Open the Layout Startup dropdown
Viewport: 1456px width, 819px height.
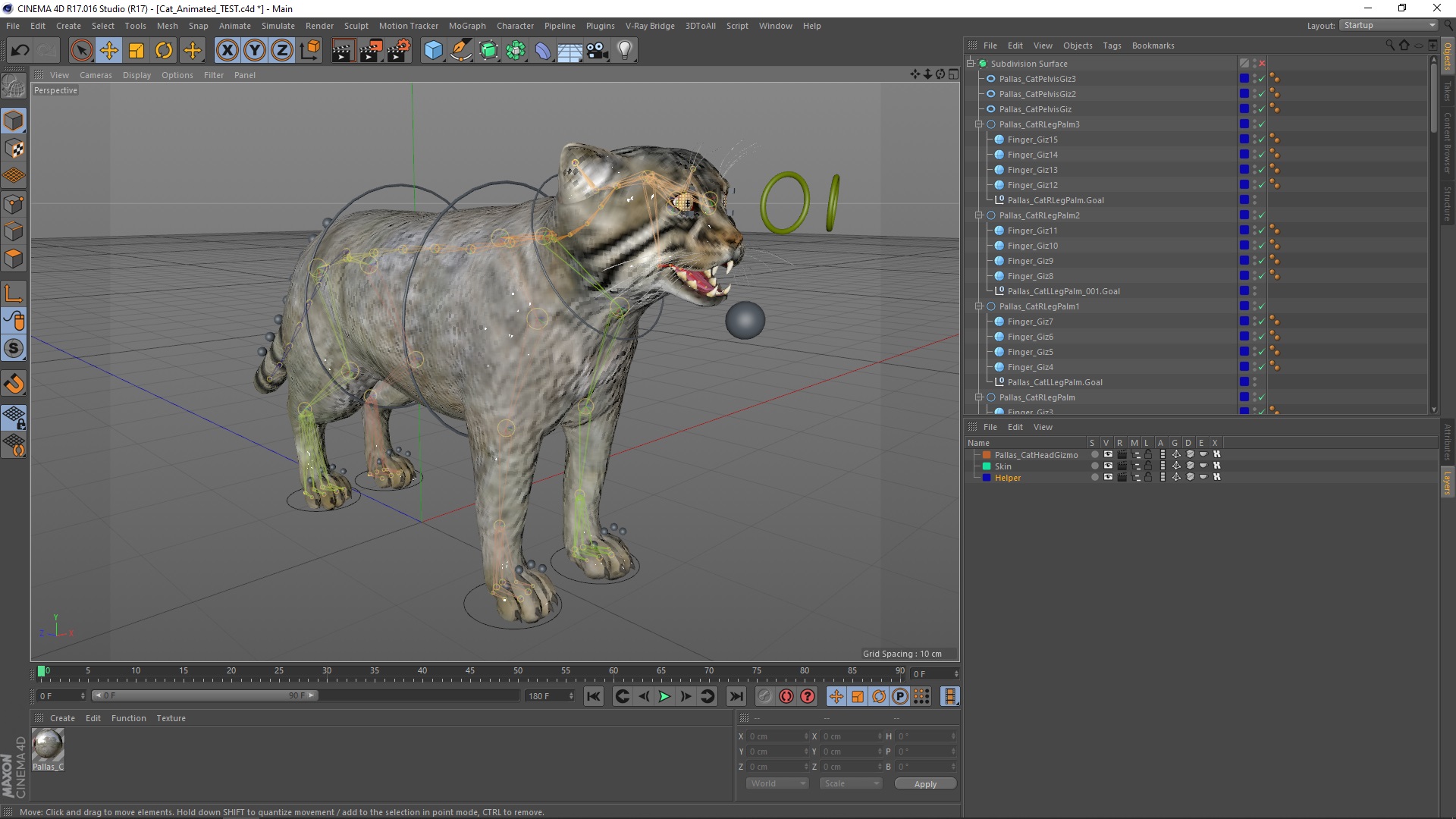pos(1389,25)
